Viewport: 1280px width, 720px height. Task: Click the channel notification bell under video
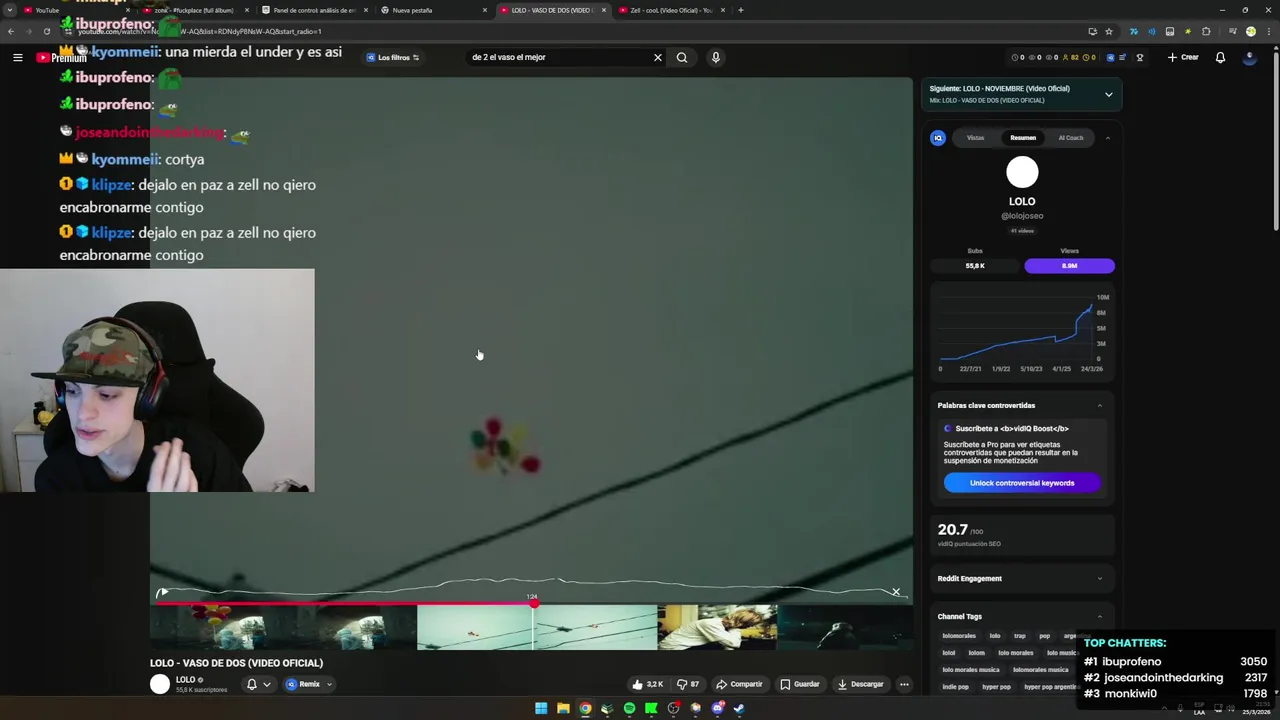(252, 684)
